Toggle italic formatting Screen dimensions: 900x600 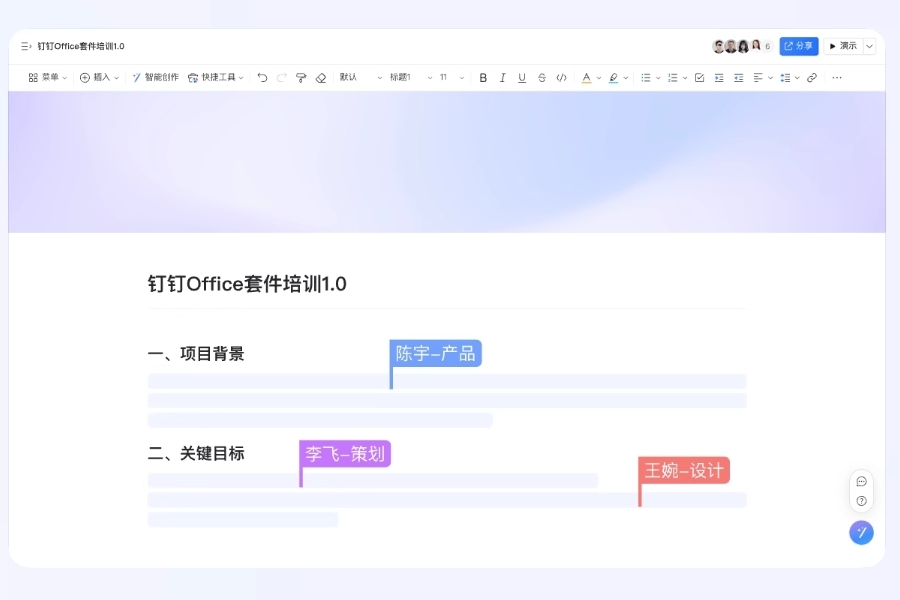[502, 78]
